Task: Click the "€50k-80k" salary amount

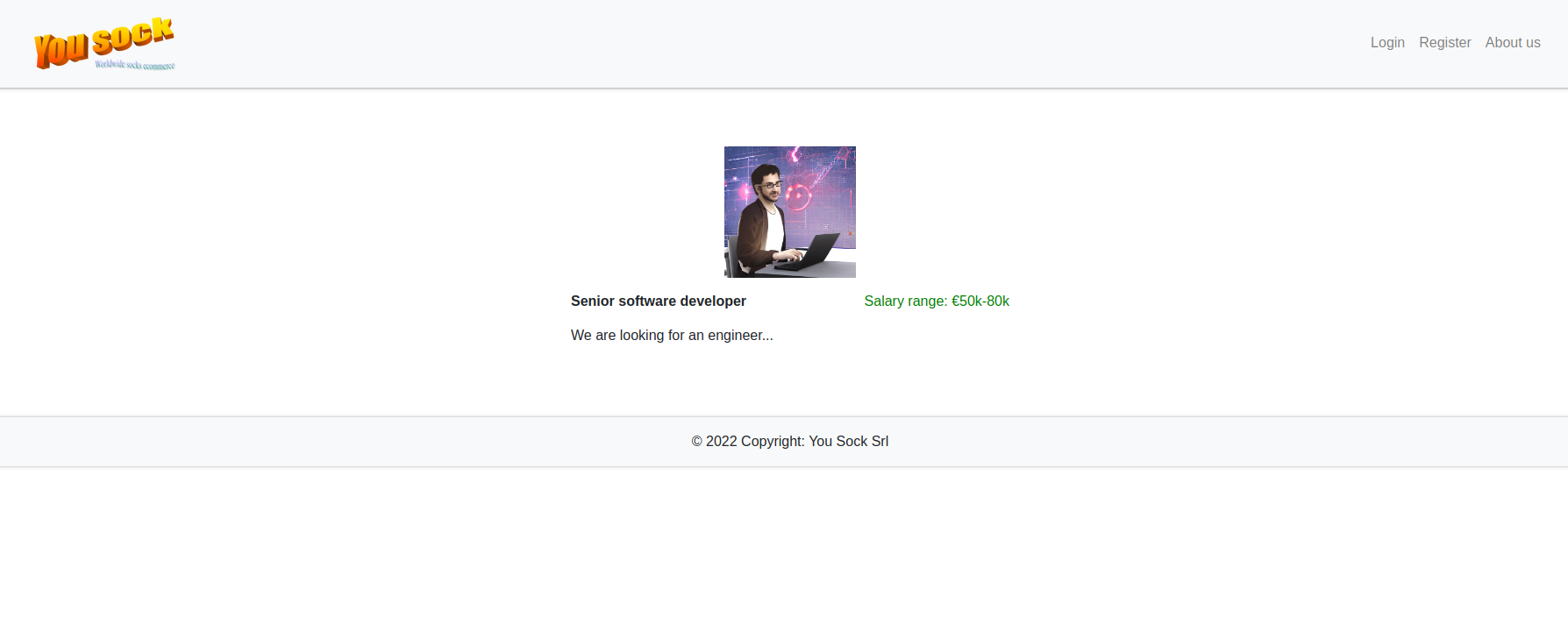Action: pos(980,301)
